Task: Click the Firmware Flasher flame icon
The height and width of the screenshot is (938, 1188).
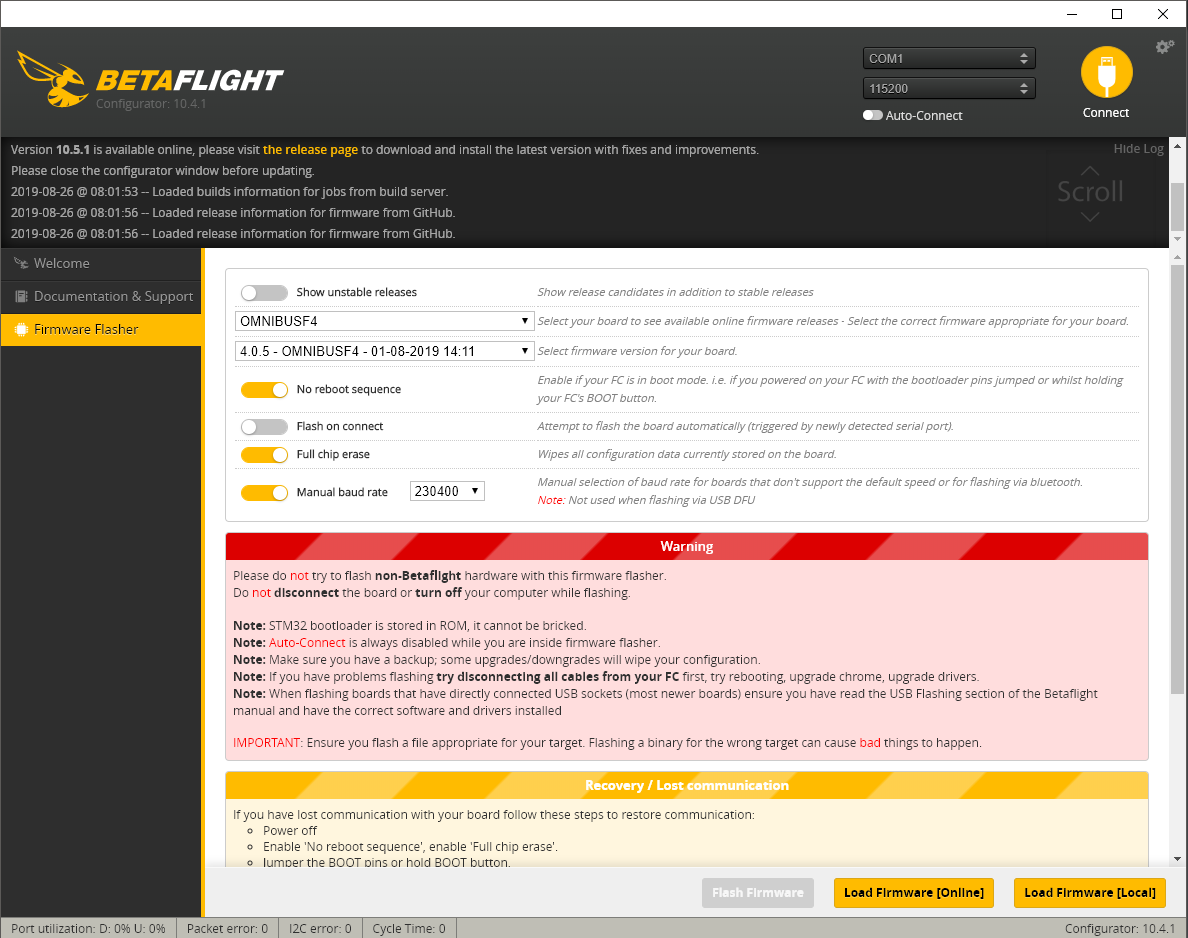Action: [x=21, y=328]
